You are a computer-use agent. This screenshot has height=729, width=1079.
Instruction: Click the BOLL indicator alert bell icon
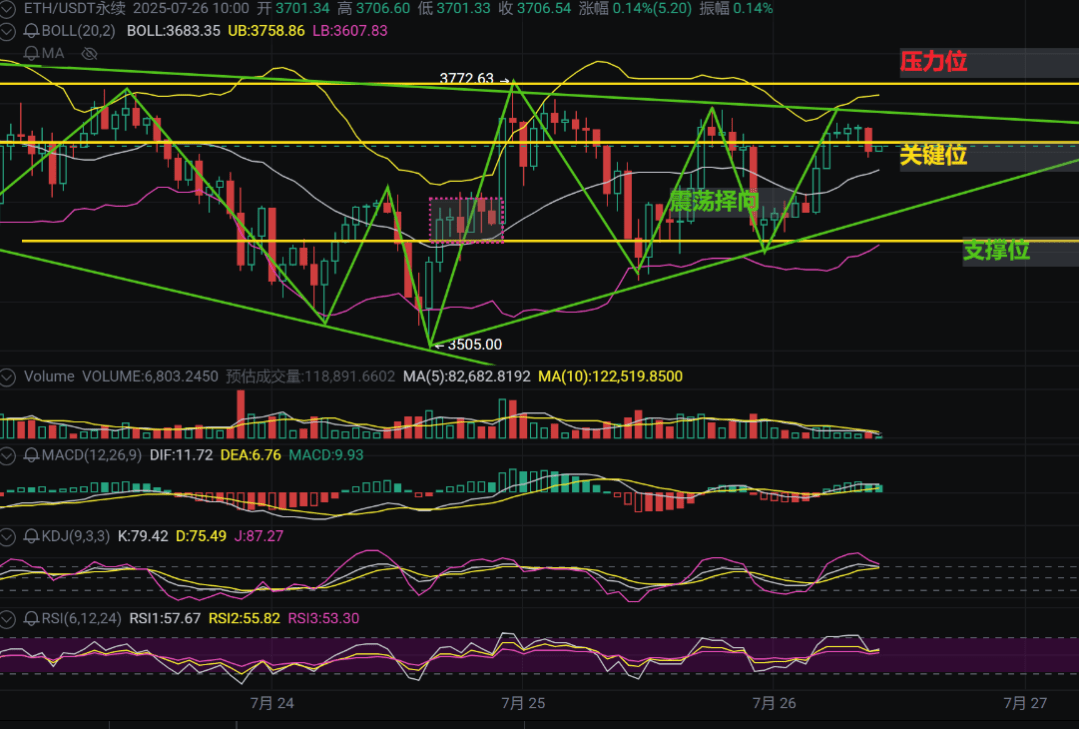click(x=31, y=31)
